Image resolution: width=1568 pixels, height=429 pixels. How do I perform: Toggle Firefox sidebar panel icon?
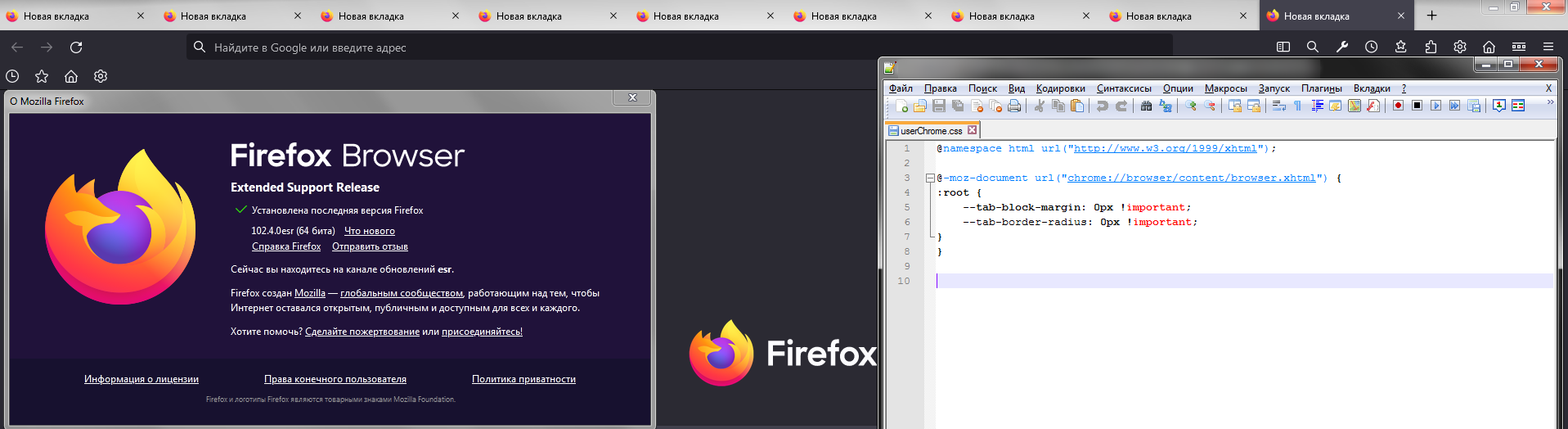1283,47
